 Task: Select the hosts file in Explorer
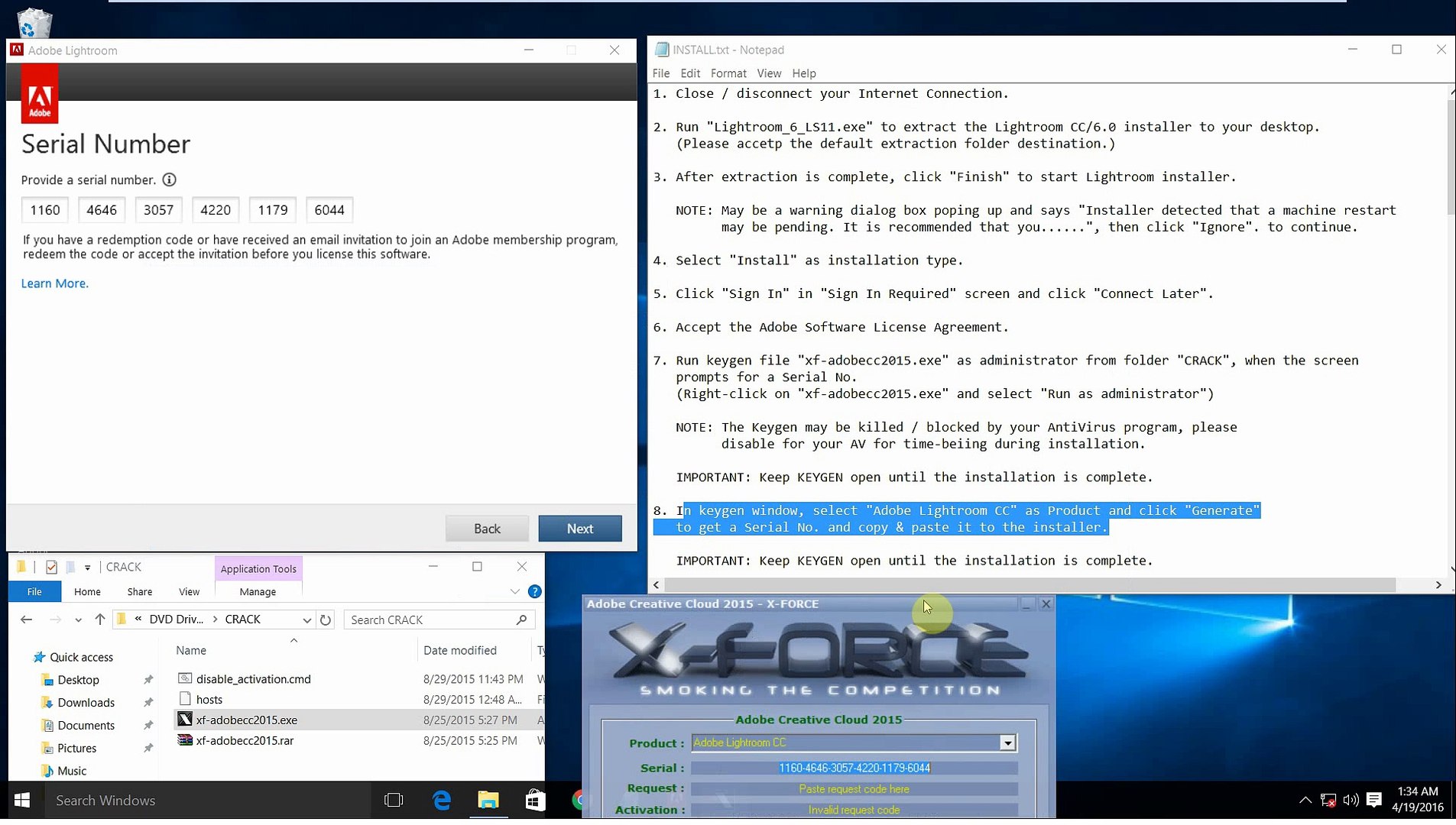point(209,700)
